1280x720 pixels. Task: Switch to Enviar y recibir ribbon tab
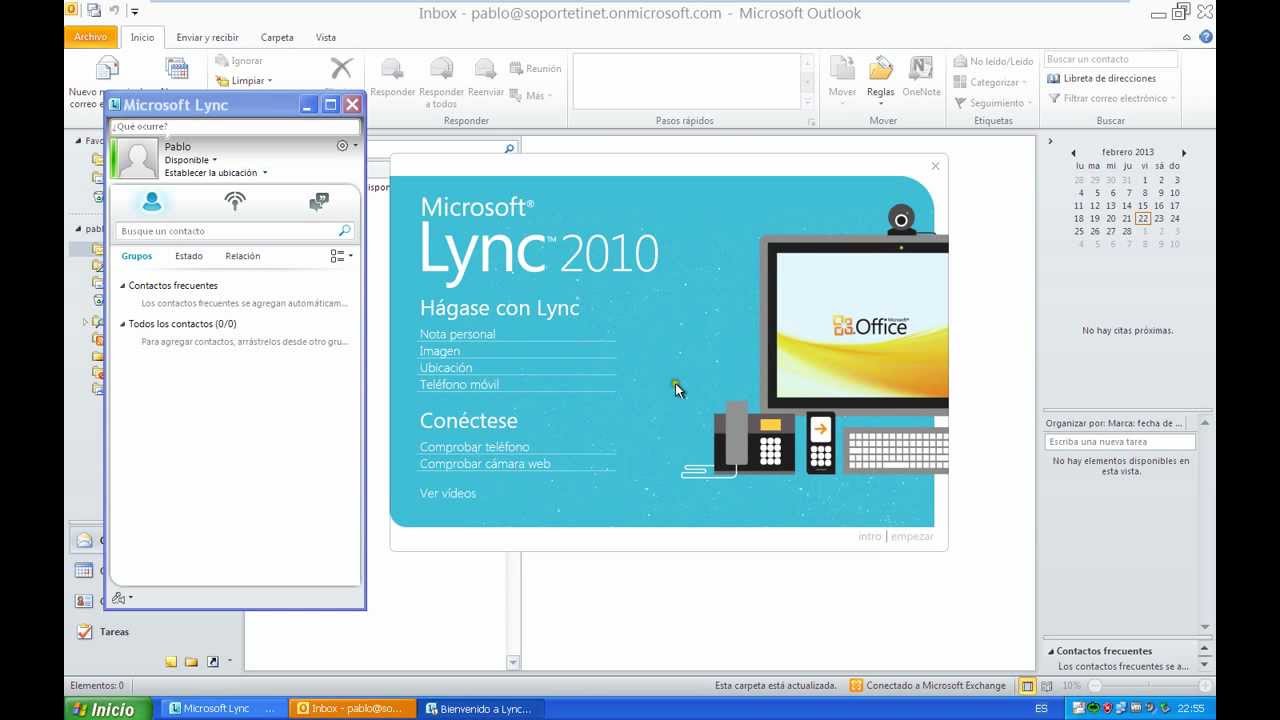coord(207,38)
